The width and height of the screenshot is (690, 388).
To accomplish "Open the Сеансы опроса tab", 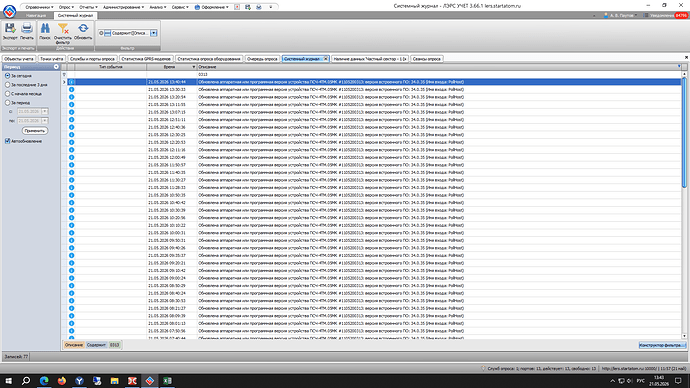I will (427, 59).
